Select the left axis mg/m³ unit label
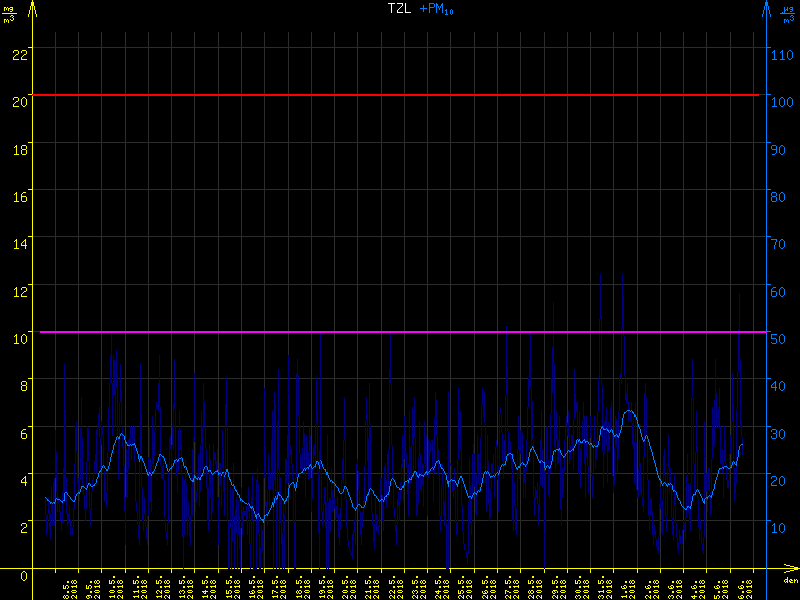This screenshot has height=600, width=800. coord(10,12)
